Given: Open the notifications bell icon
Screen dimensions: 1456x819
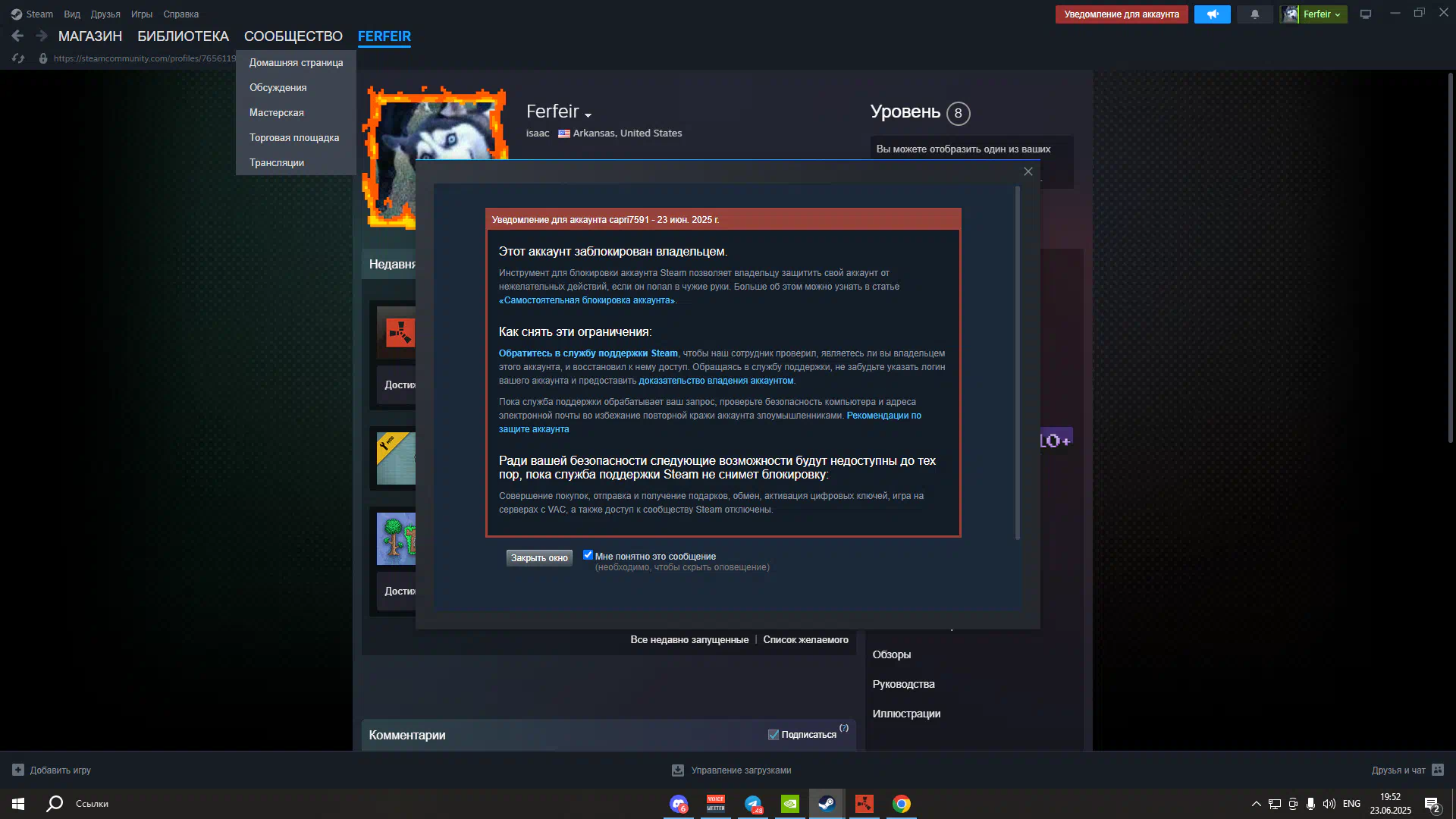Looking at the screenshot, I should (1255, 14).
